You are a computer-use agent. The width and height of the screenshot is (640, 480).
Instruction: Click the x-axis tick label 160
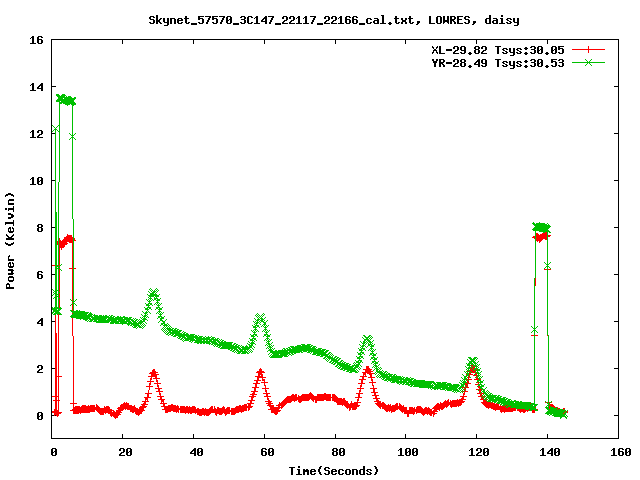coord(621,452)
